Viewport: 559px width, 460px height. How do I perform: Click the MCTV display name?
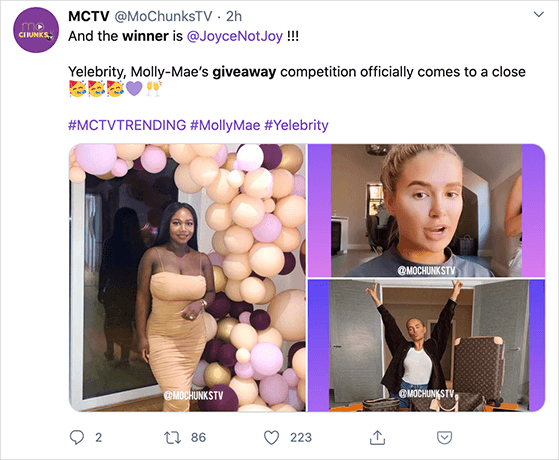[x=88, y=16]
